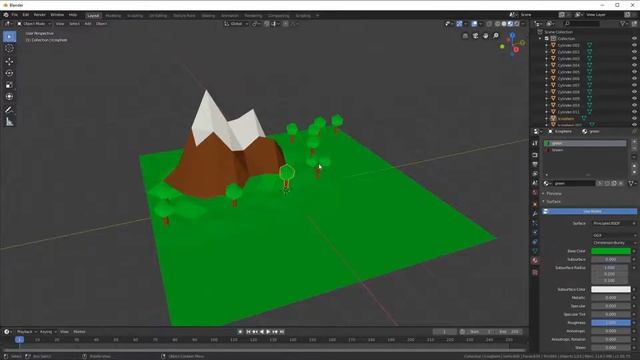Open the Output properties tab
Viewport: 640px width, 360px height.
coord(535,164)
